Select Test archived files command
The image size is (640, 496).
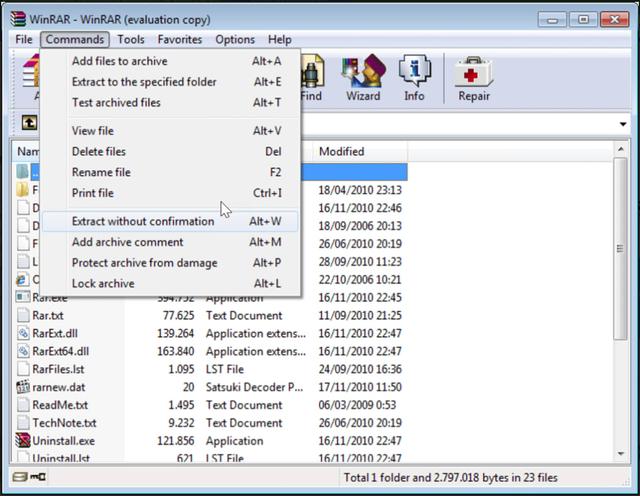116,103
